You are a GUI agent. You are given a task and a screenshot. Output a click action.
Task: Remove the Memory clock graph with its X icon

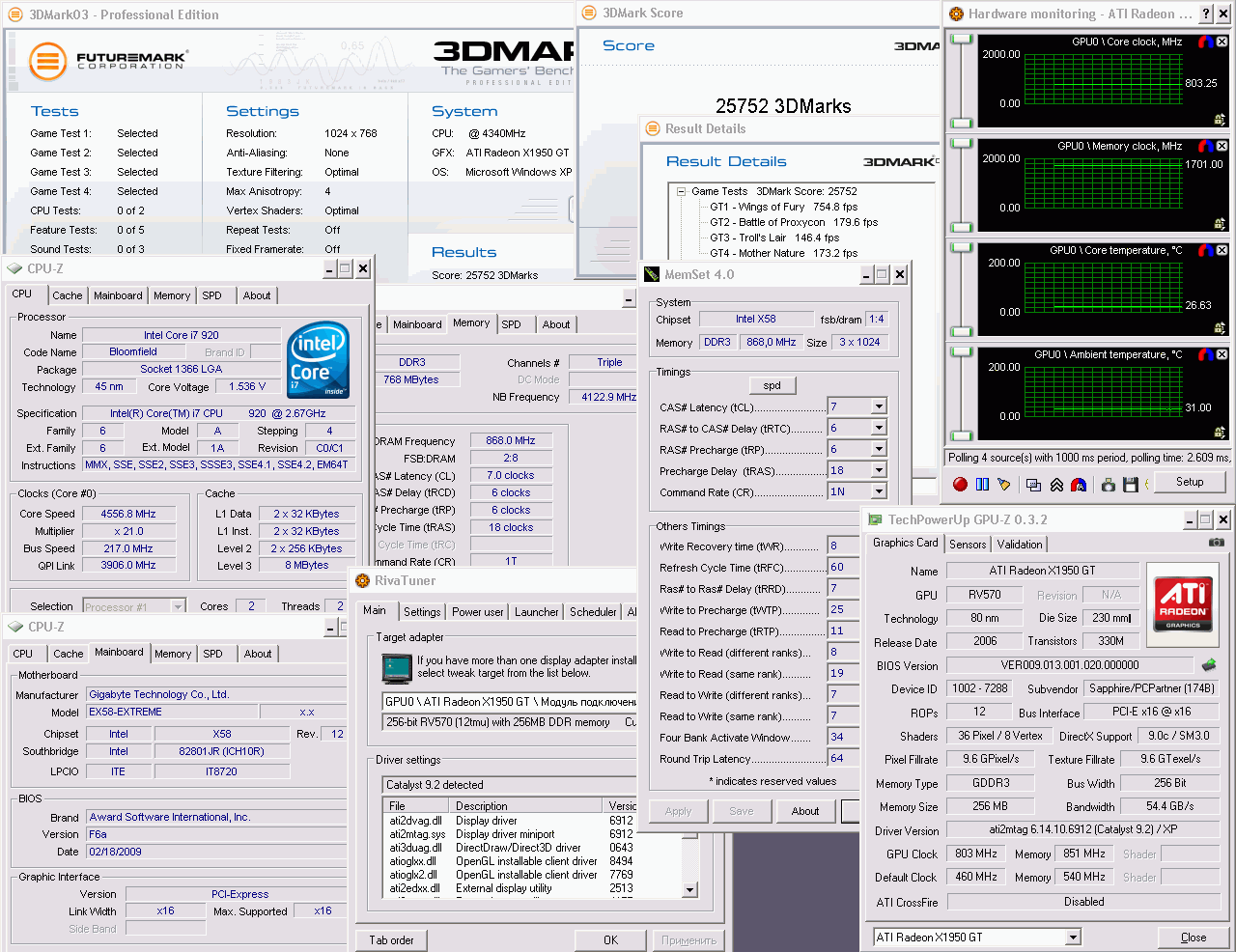(1222, 146)
